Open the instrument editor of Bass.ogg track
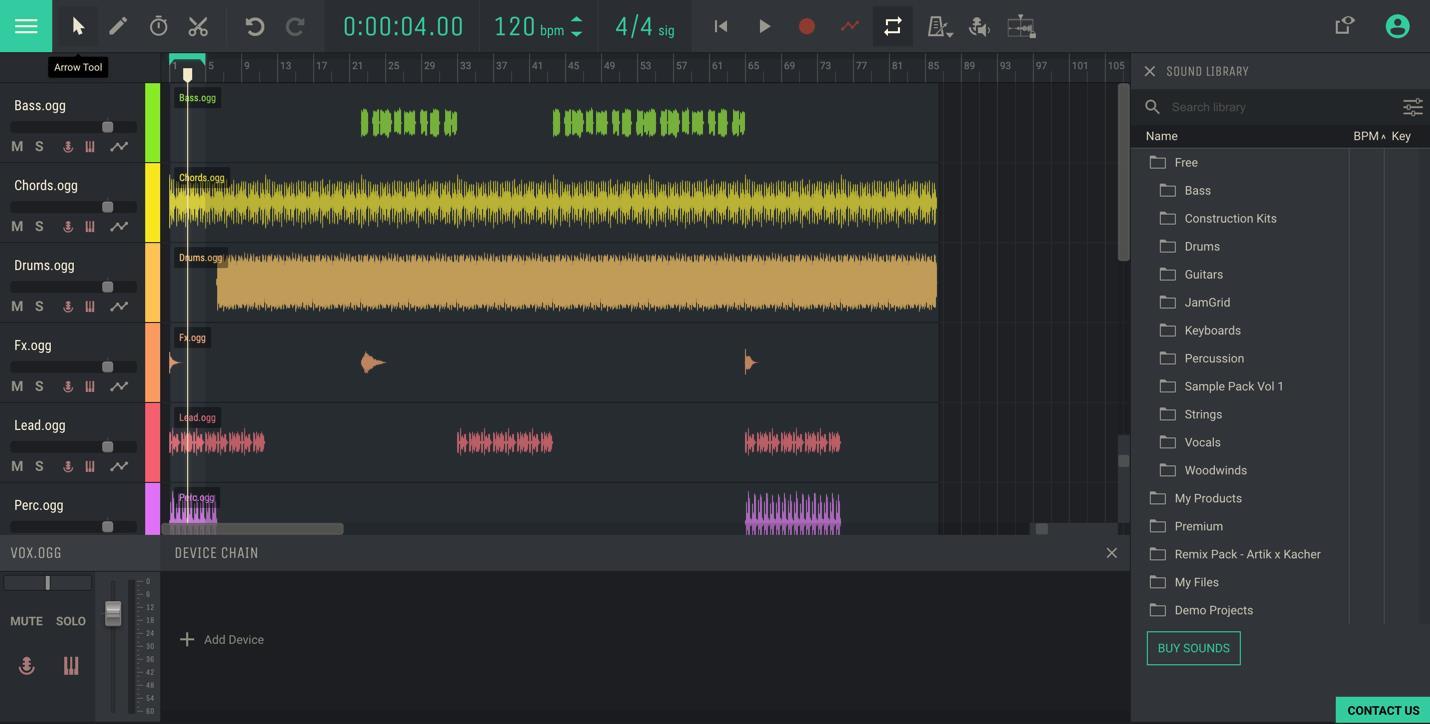Image resolution: width=1430 pixels, height=724 pixels. coord(90,146)
